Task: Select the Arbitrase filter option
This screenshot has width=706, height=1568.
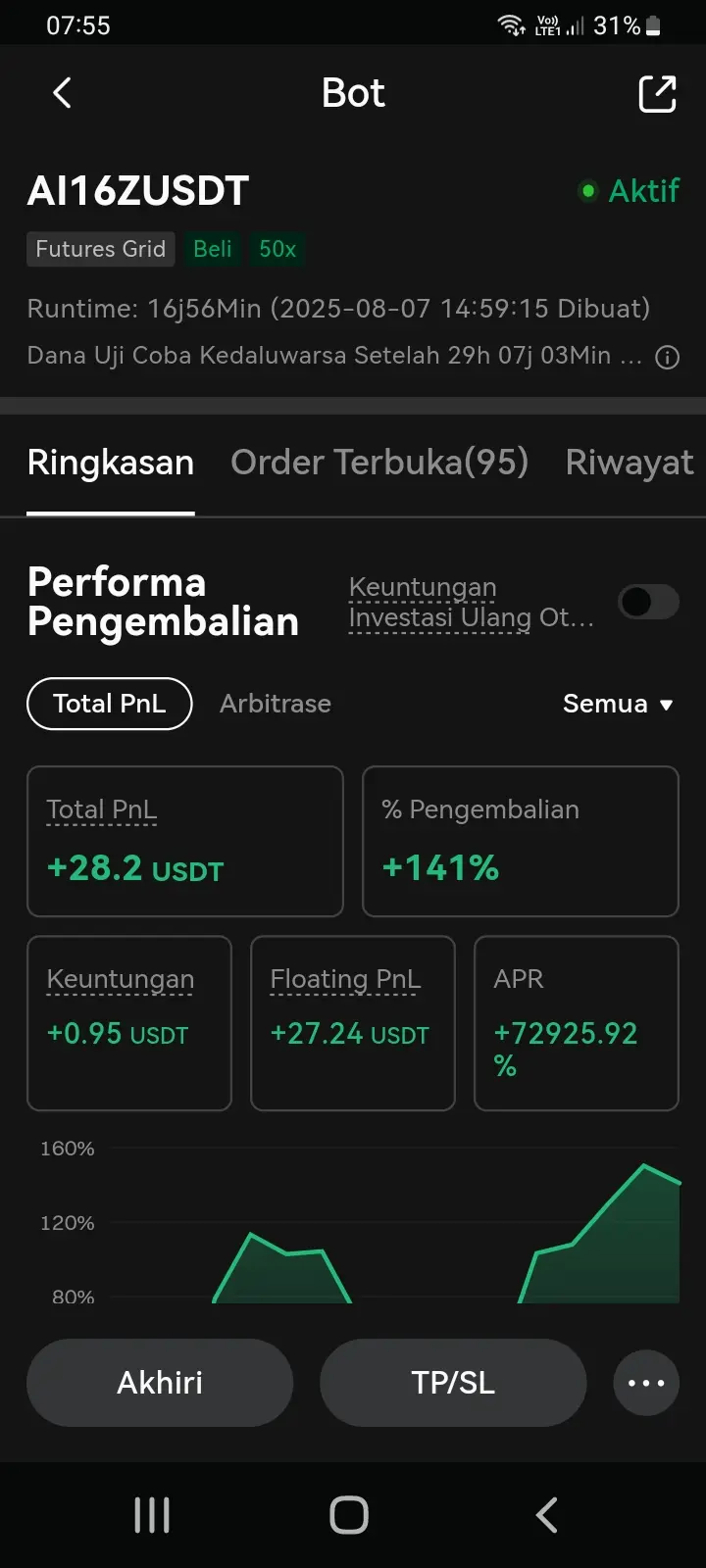Action: click(x=276, y=704)
